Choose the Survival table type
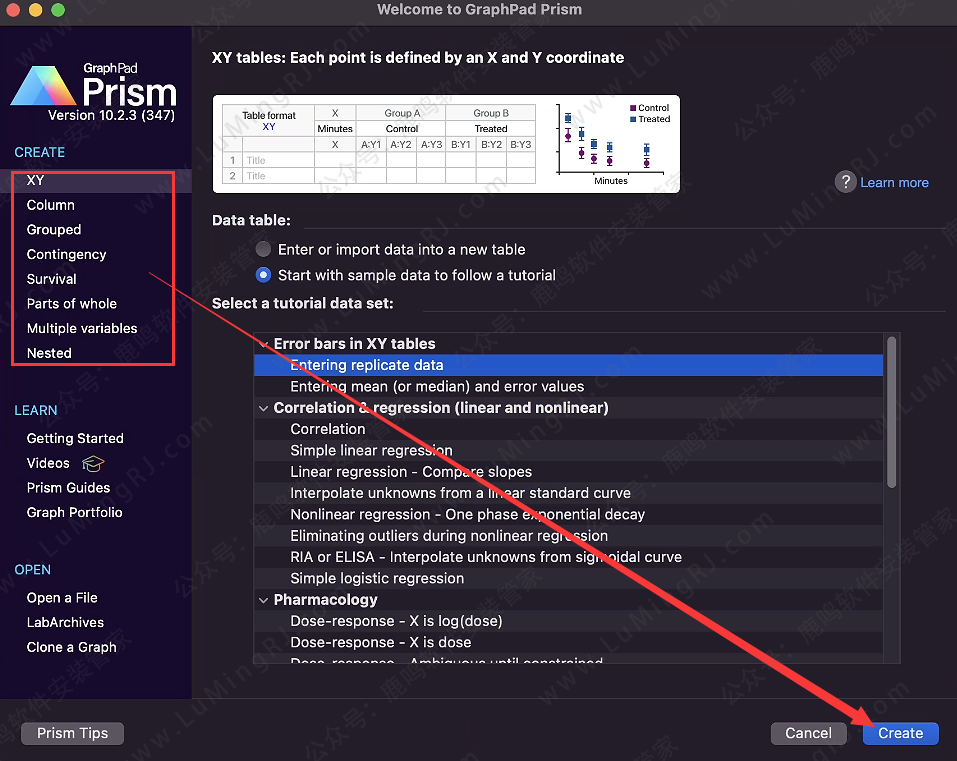957x761 pixels. pos(52,279)
